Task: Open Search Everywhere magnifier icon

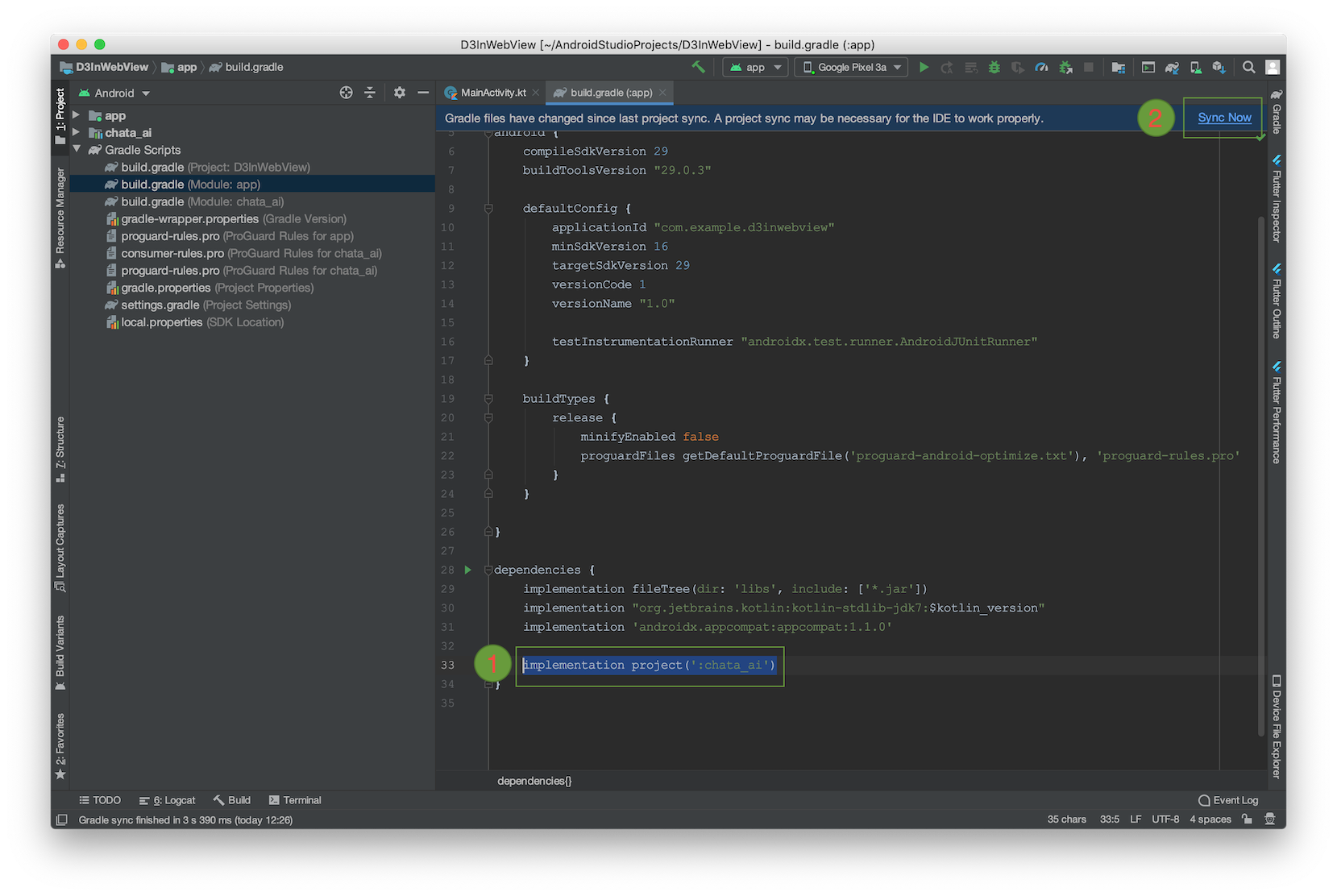Action: coord(1248,68)
